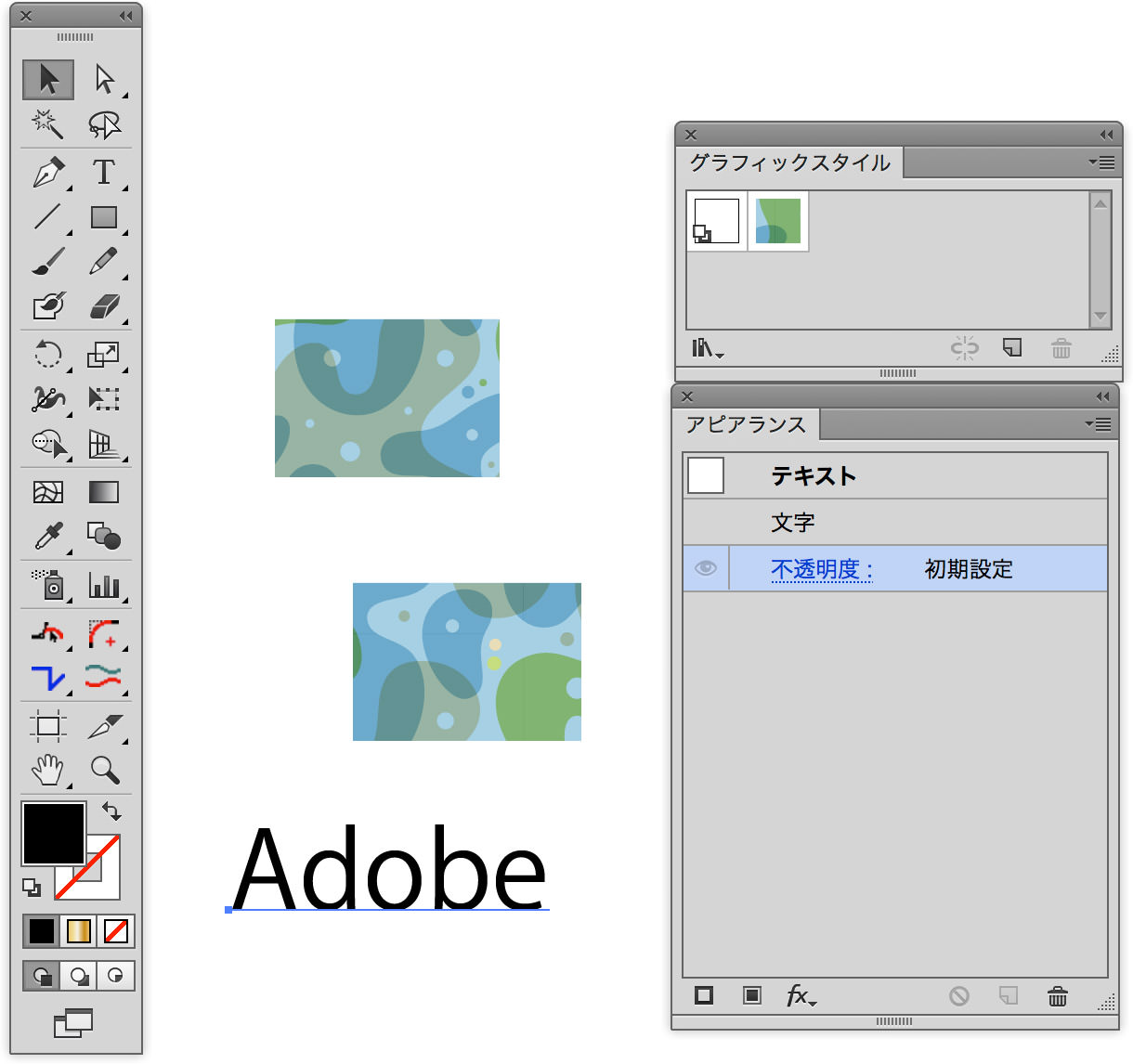Viewport: 1133px width, 1064px height.
Task: Select the Selection tool (black arrow)
Action: pos(48,80)
